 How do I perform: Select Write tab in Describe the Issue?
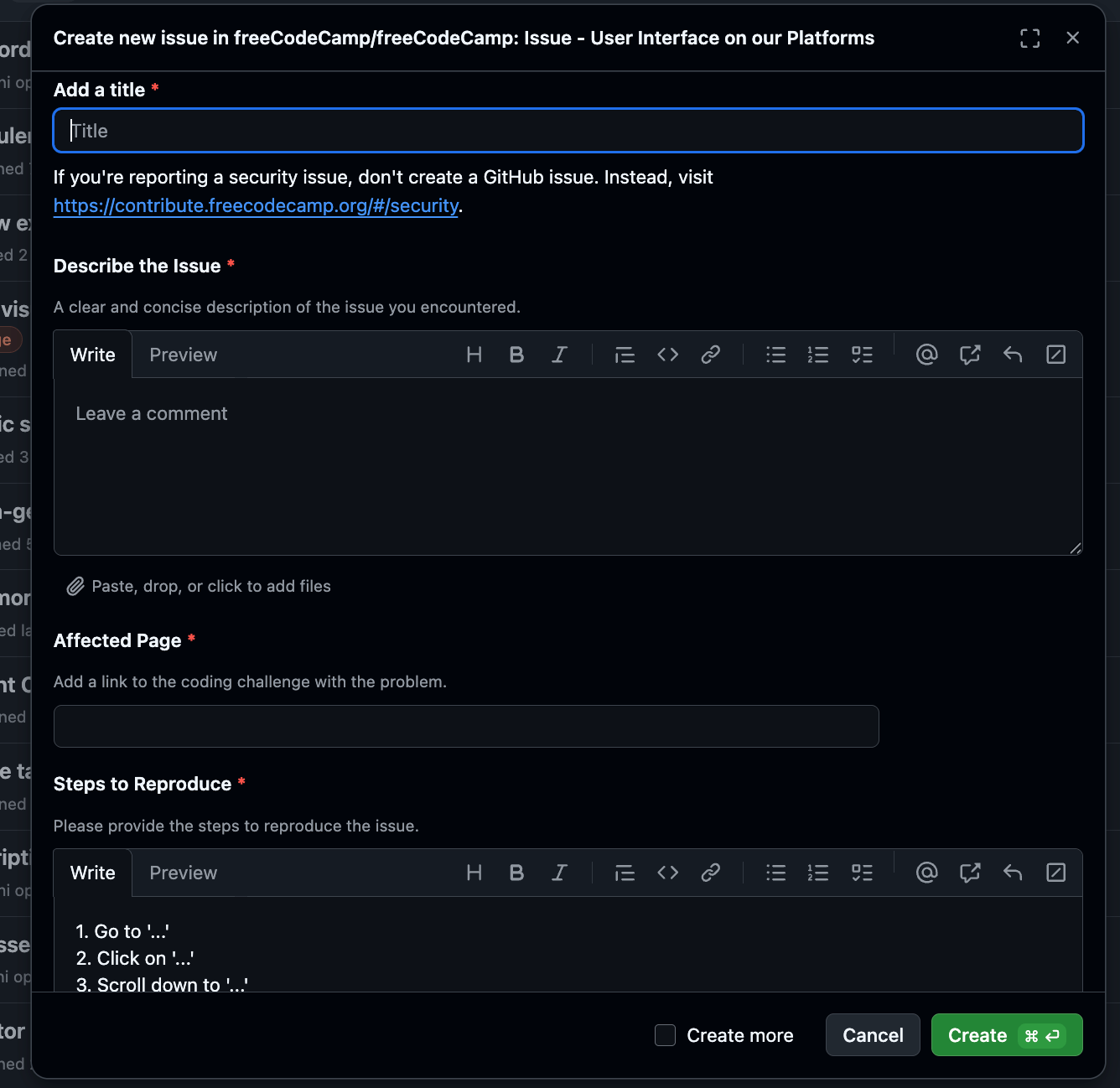pos(93,355)
